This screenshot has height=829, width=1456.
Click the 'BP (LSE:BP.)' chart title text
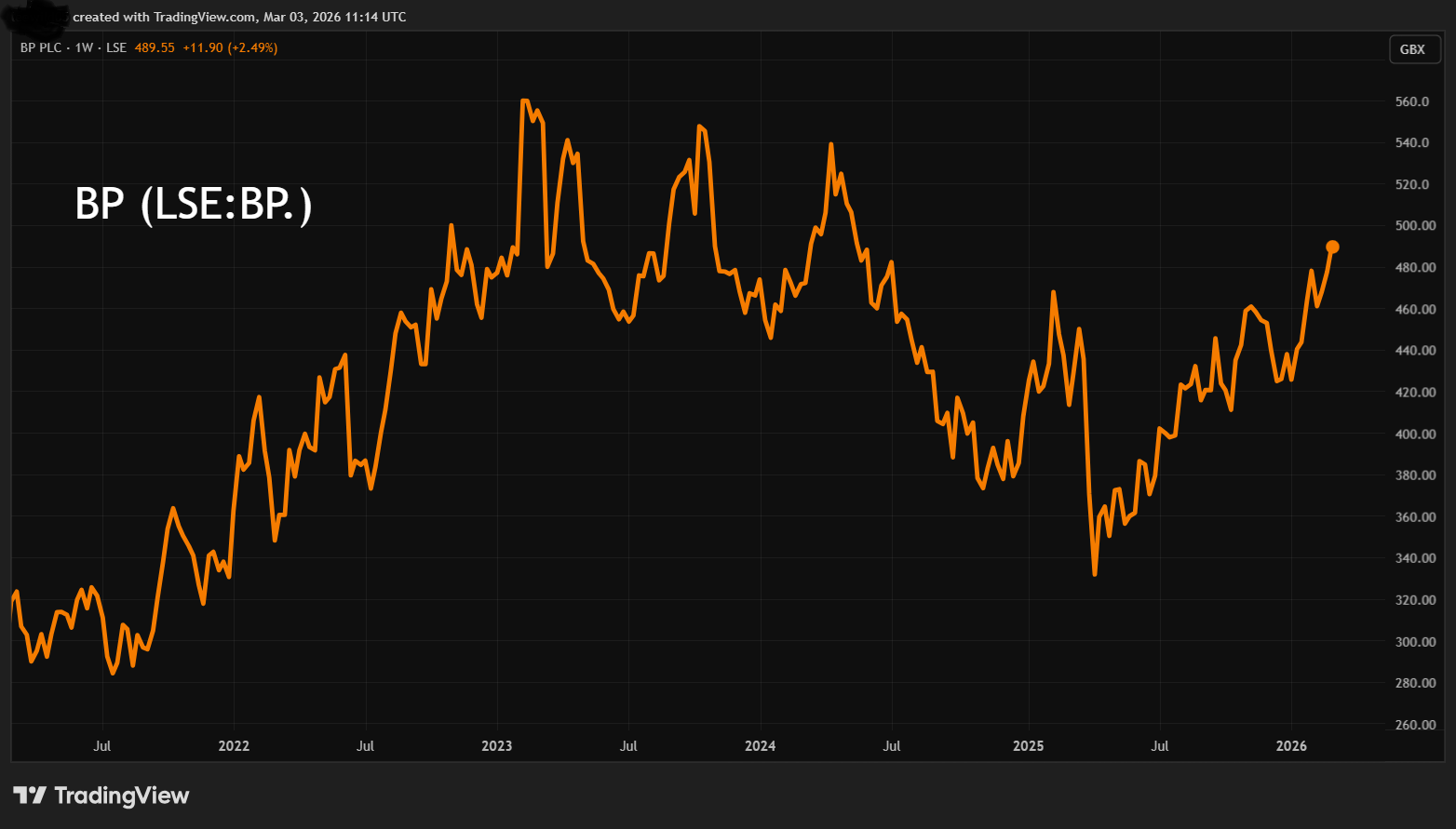[x=194, y=204]
